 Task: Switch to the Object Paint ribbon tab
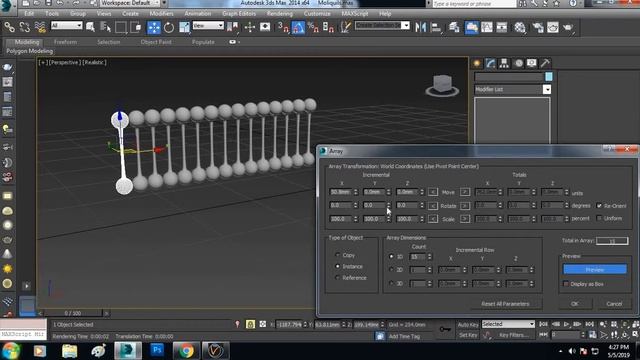[x=156, y=42]
